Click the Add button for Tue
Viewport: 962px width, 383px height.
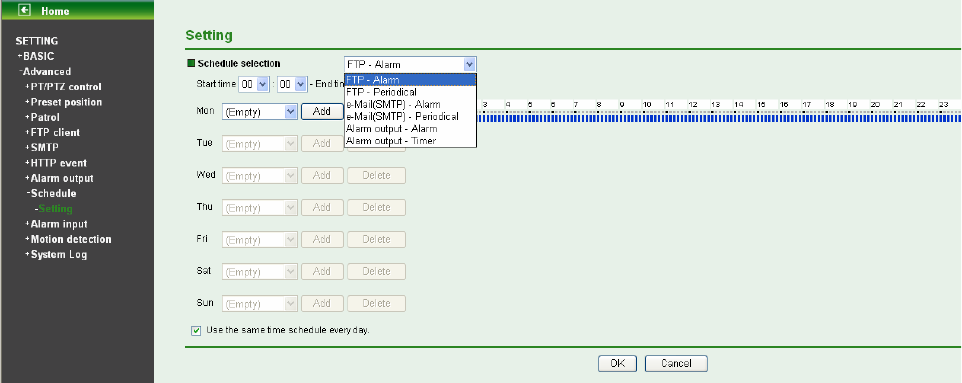tap(321, 144)
